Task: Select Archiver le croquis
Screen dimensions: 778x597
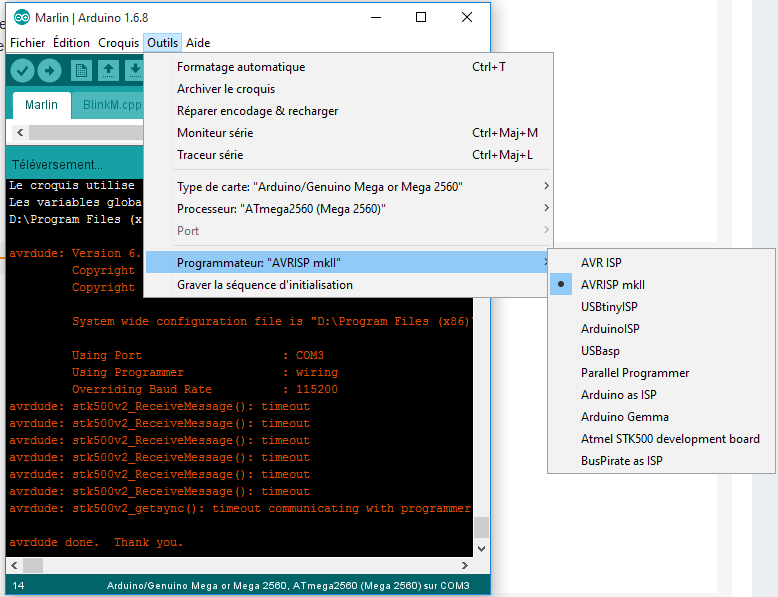Action: [x=348, y=89]
